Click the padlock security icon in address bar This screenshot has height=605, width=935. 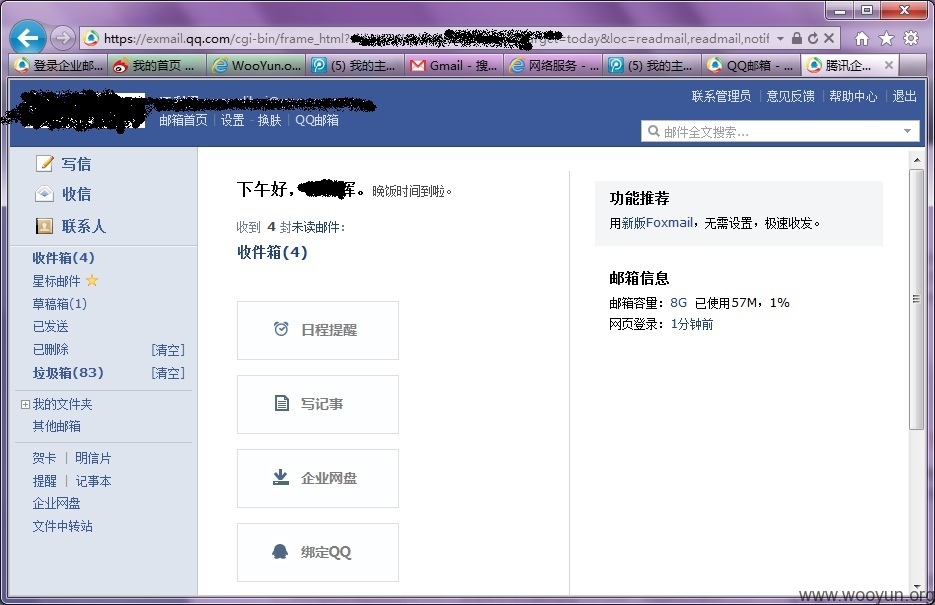[797, 38]
